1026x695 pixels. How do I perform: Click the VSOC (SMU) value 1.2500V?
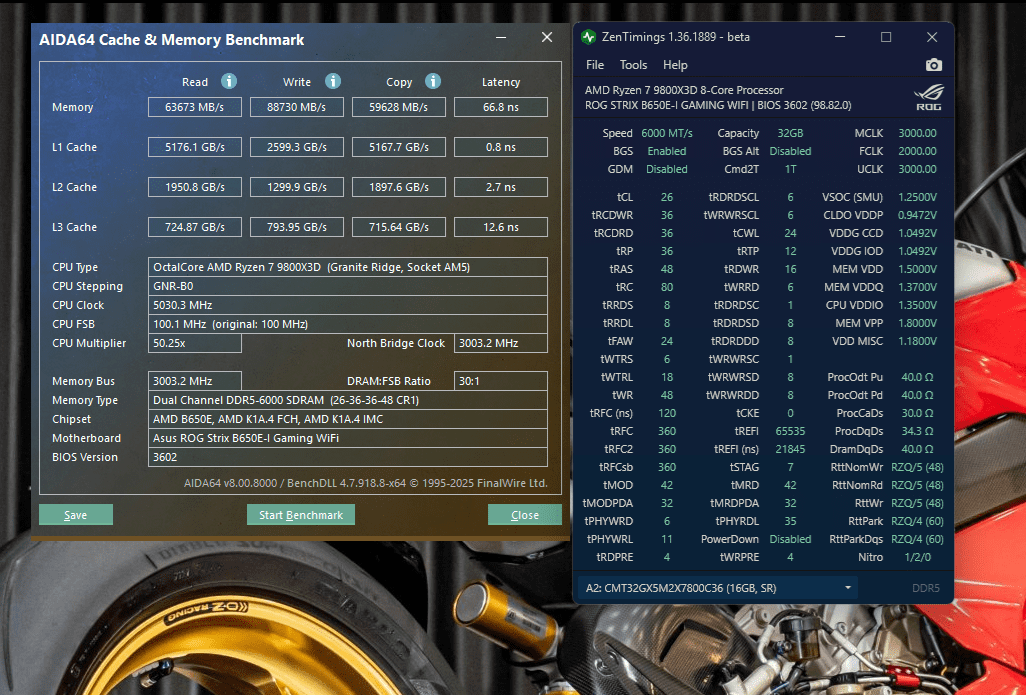click(917, 197)
